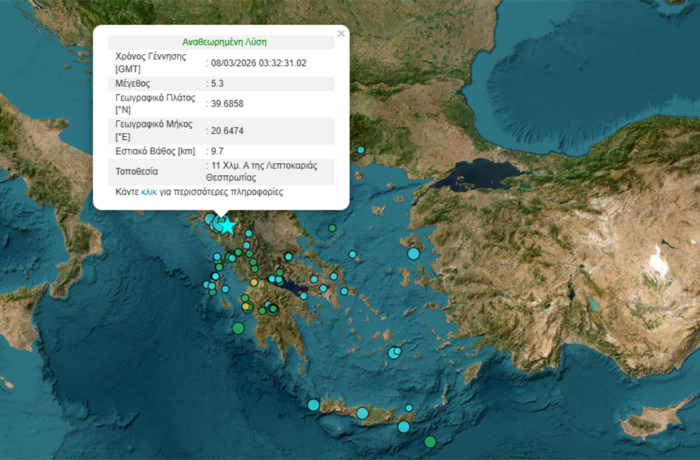
Task: Close the earthquake info popup
Action: pos(341,33)
